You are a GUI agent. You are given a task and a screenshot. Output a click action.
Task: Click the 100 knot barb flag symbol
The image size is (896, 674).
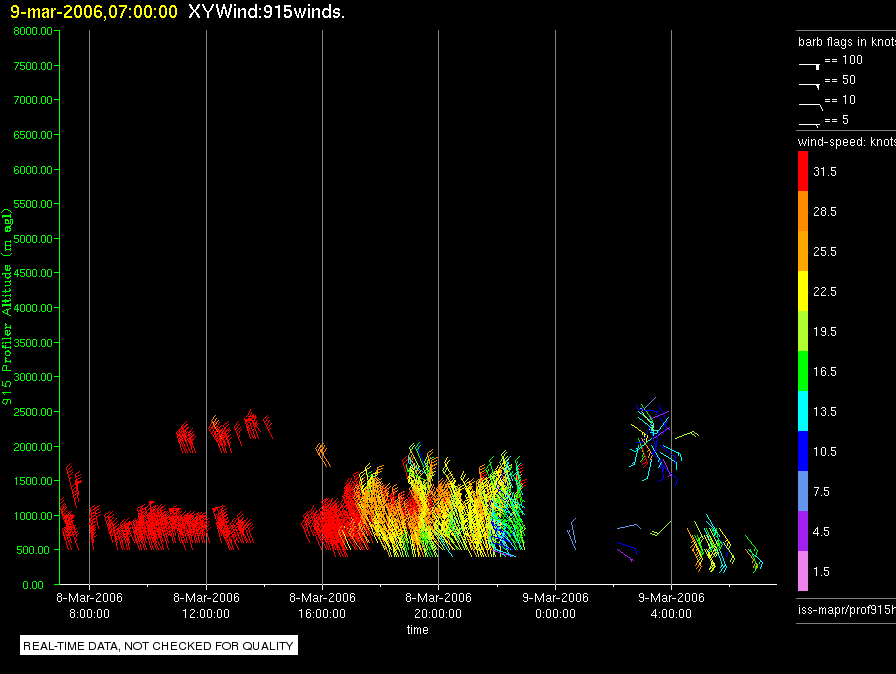[809, 66]
